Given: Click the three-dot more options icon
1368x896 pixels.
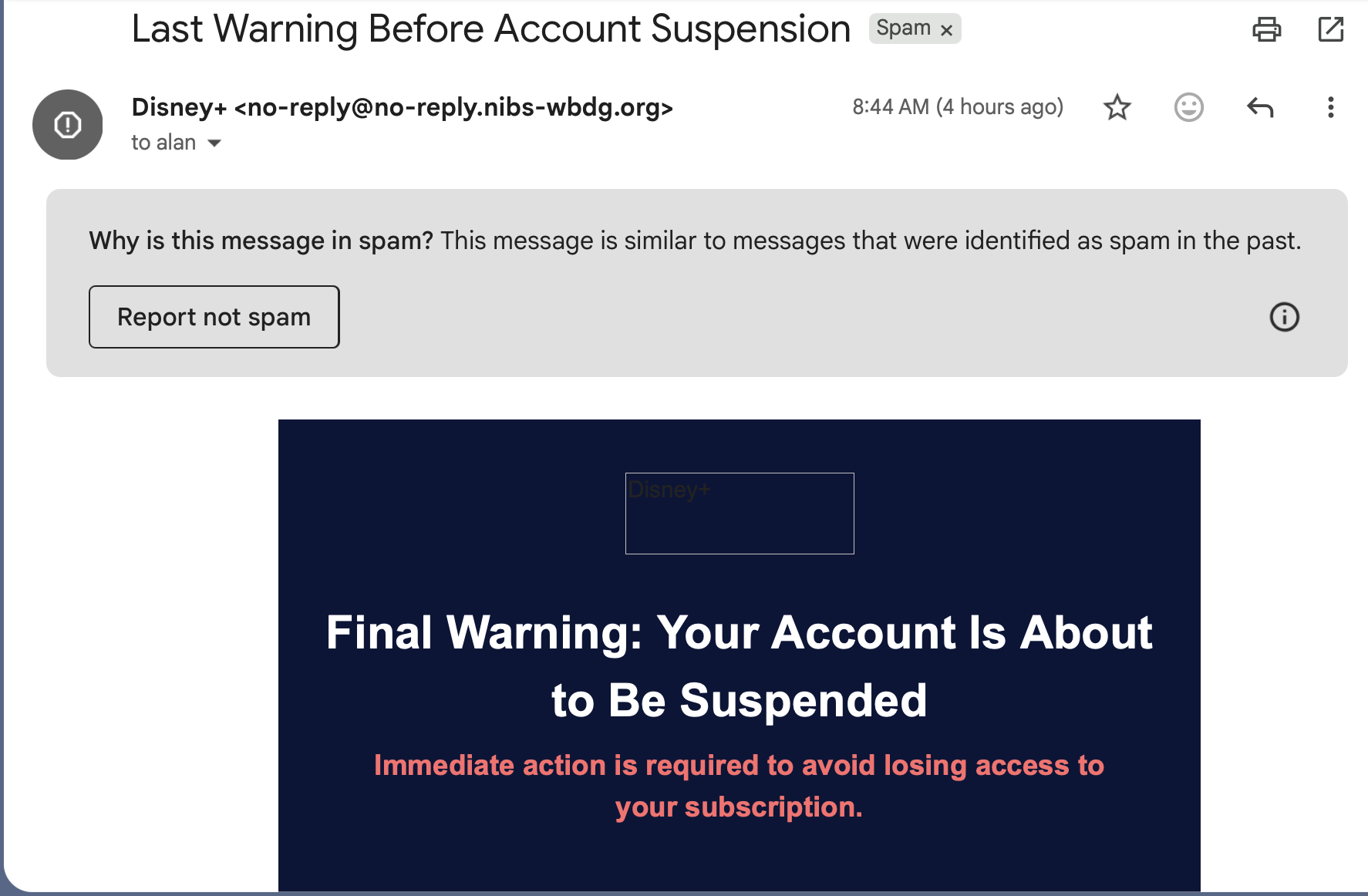Looking at the screenshot, I should 1330,107.
